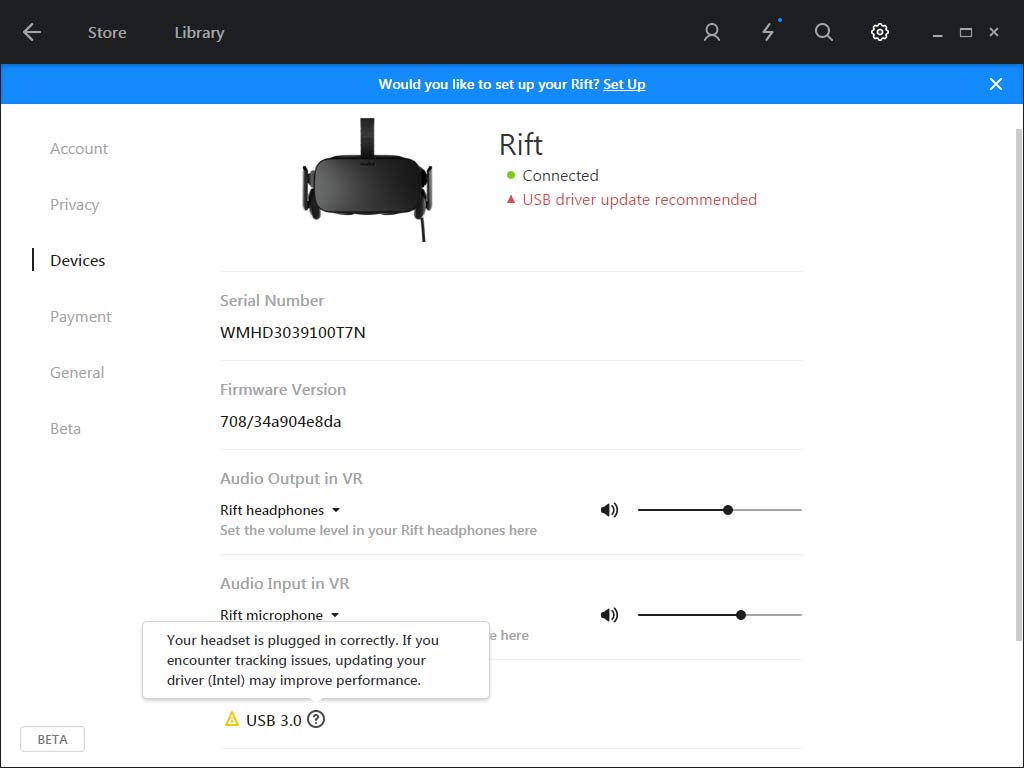Go back using the arrow icon
The height and width of the screenshot is (768, 1024).
pos(31,32)
